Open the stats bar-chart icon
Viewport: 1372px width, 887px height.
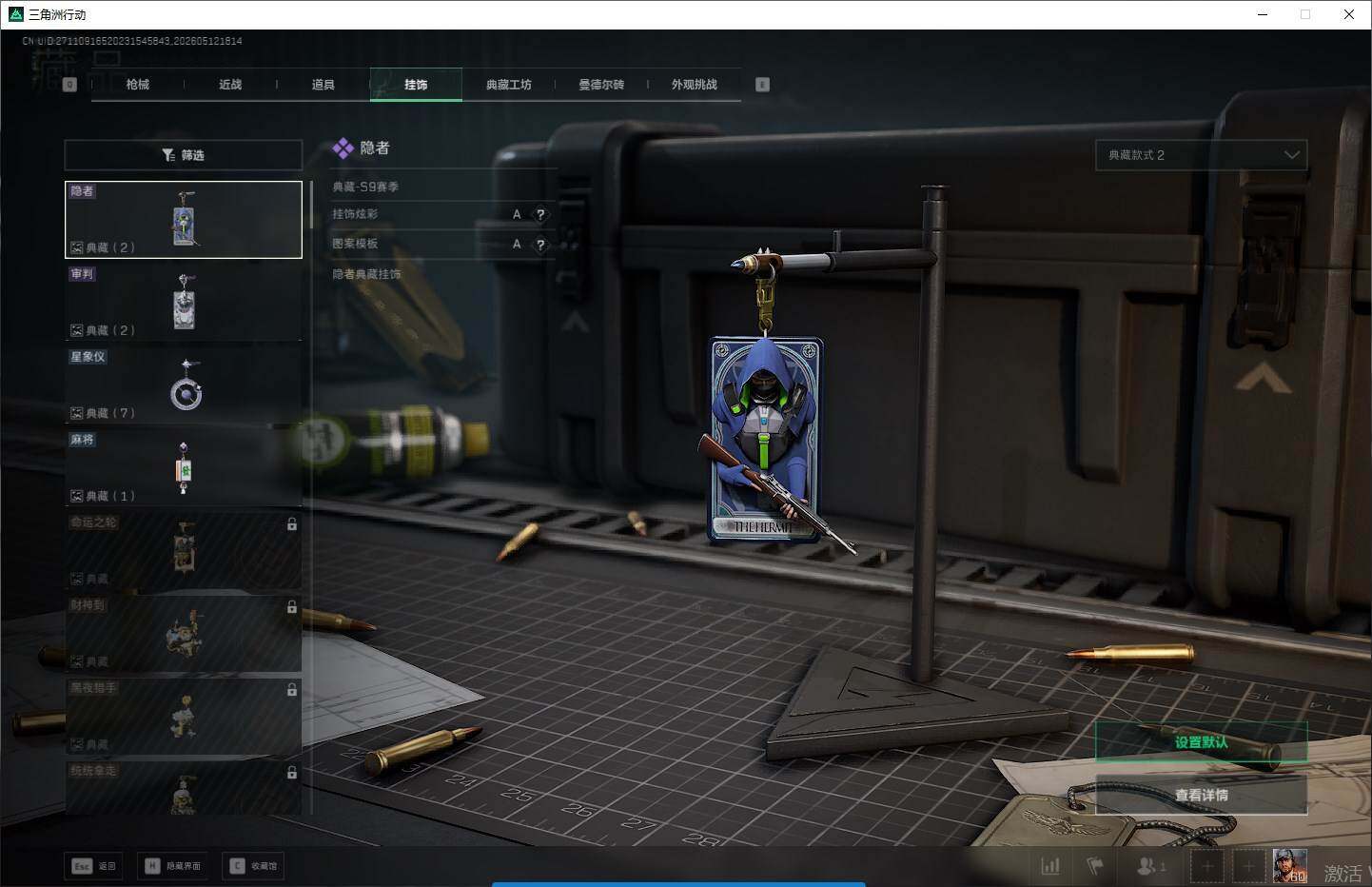click(x=1050, y=866)
